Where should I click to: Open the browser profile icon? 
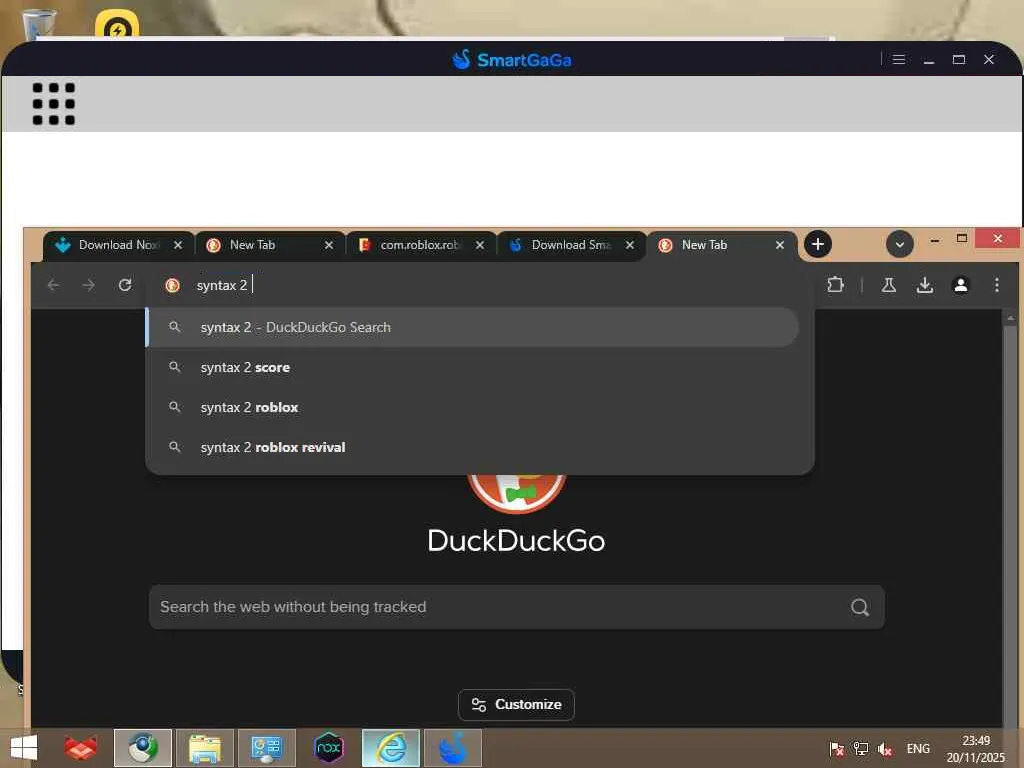[x=961, y=285]
